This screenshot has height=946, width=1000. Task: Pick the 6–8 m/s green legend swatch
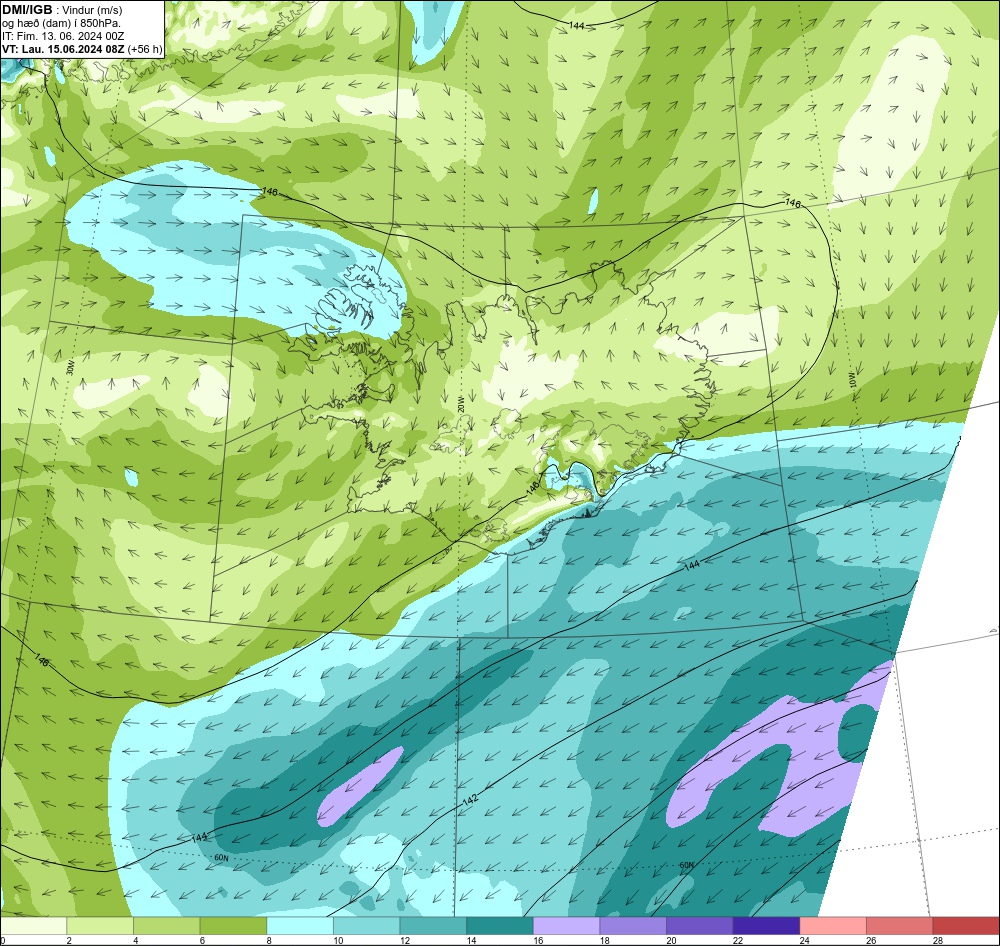point(233,926)
